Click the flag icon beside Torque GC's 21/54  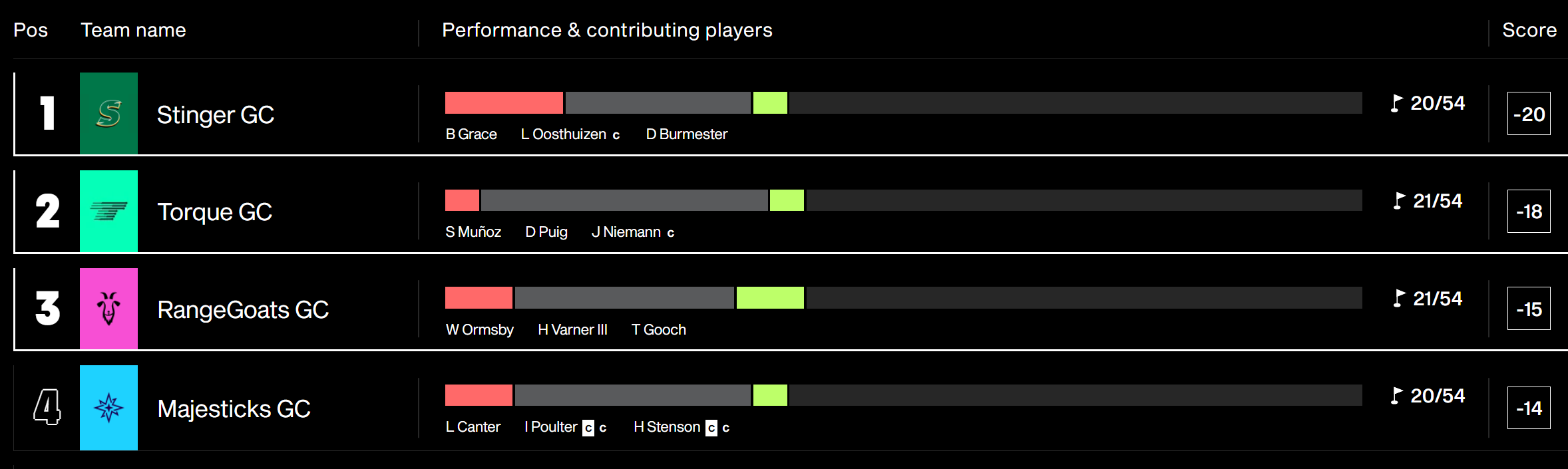tap(1399, 201)
